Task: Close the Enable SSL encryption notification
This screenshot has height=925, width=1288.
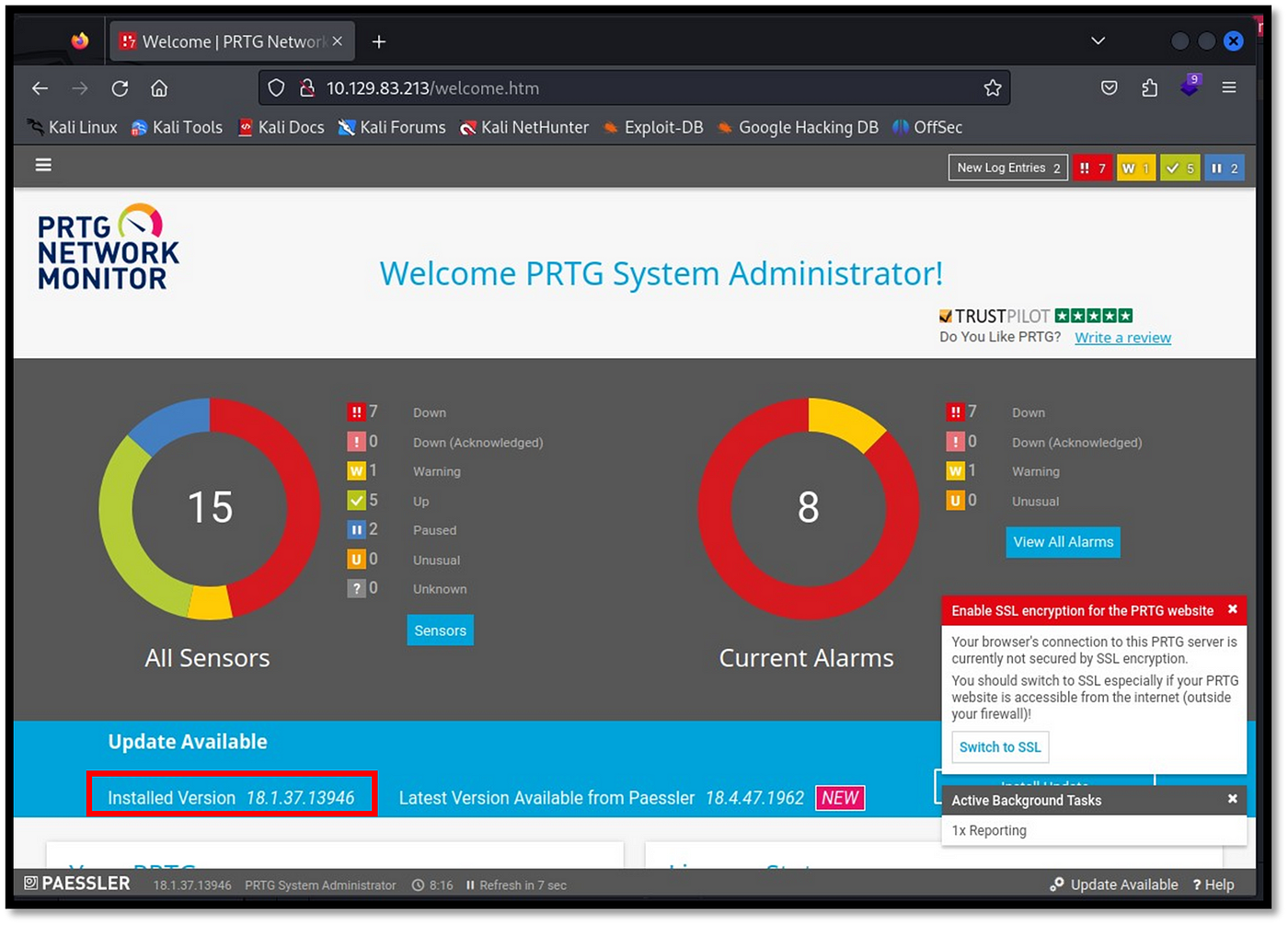Action: point(1232,609)
